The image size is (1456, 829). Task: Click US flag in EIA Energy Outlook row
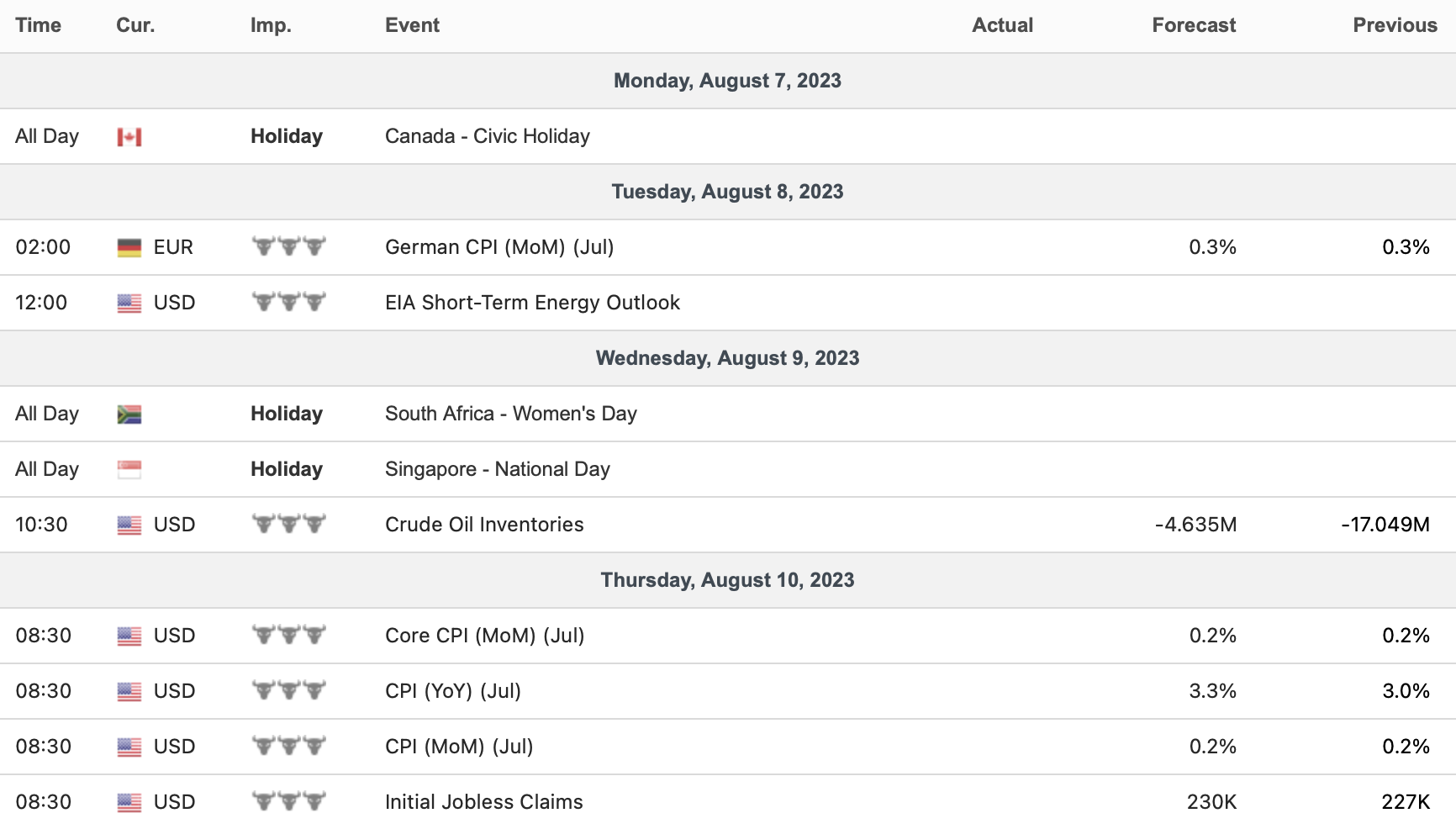click(129, 304)
